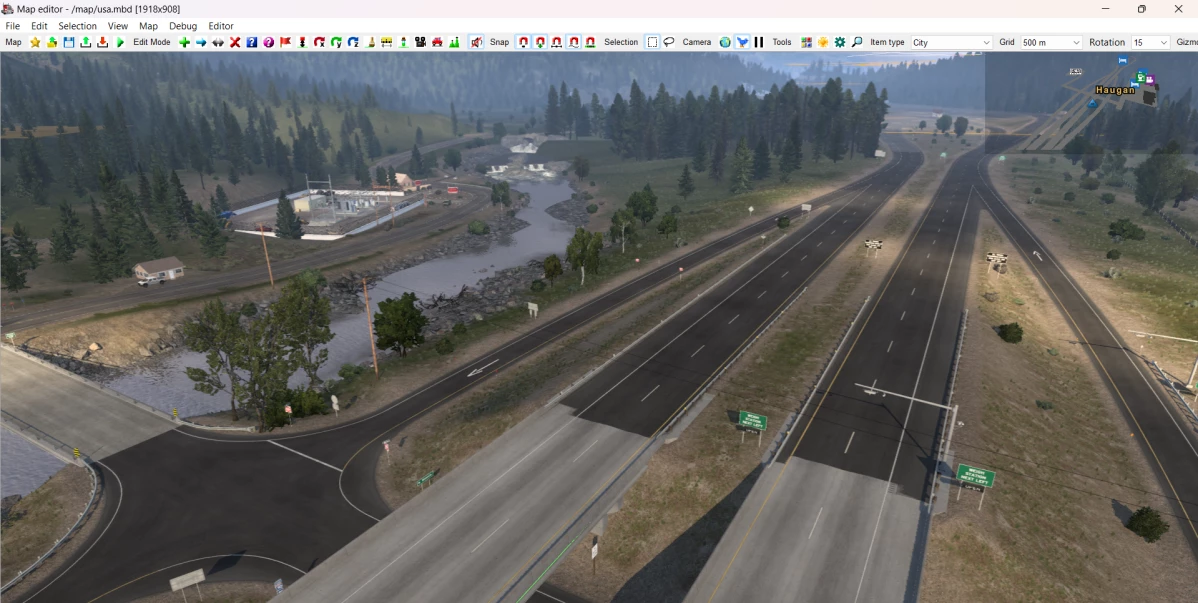
Task: Open the Rotation dropdown set to 15
Action: click(x=1148, y=42)
